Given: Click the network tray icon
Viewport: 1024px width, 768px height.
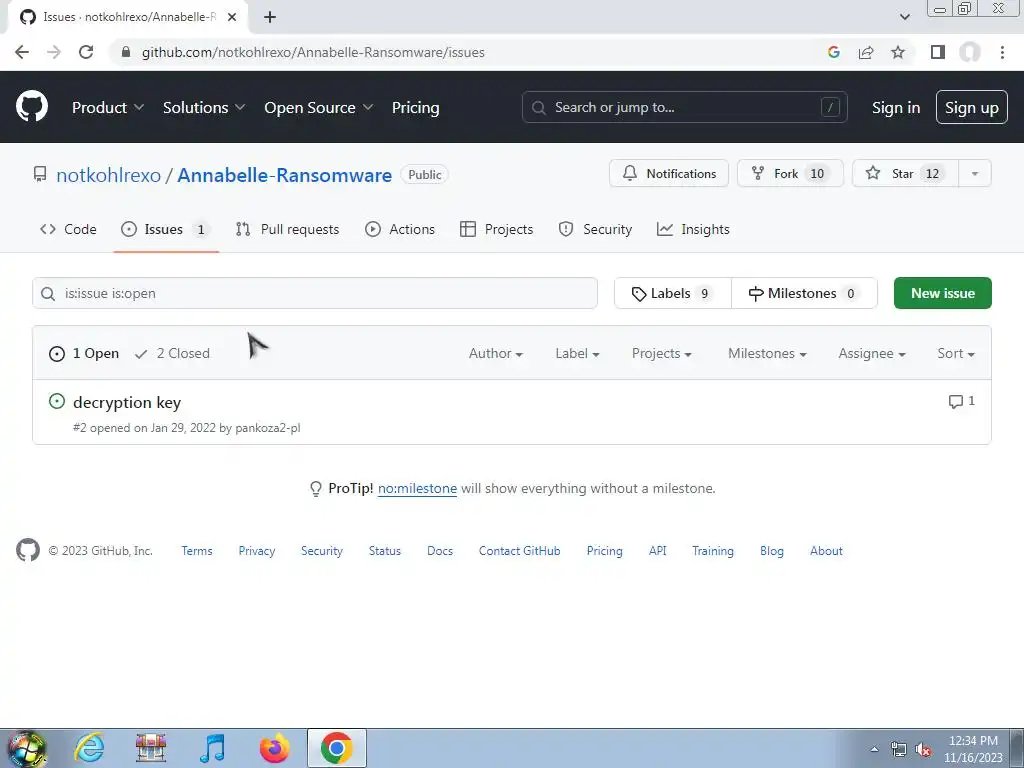Looking at the screenshot, I should coord(899,750).
